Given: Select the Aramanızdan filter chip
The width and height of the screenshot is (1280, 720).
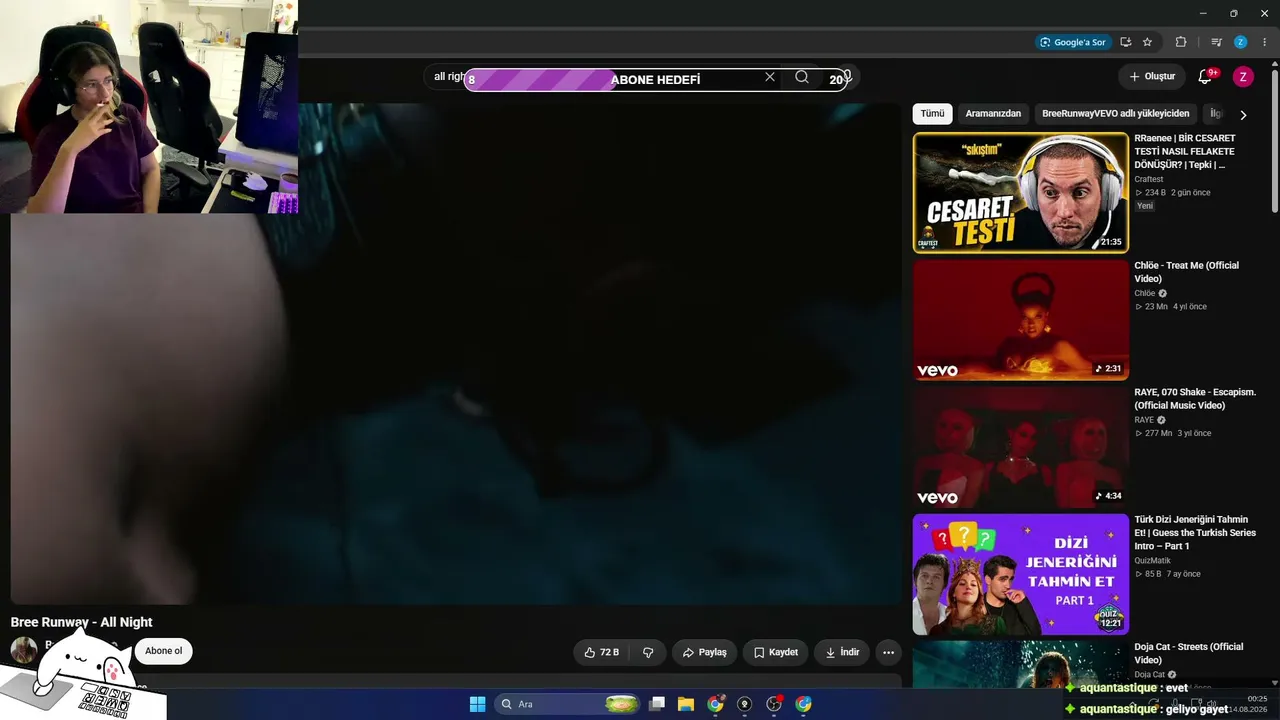Looking at the screenshot, I should point(993,114).
